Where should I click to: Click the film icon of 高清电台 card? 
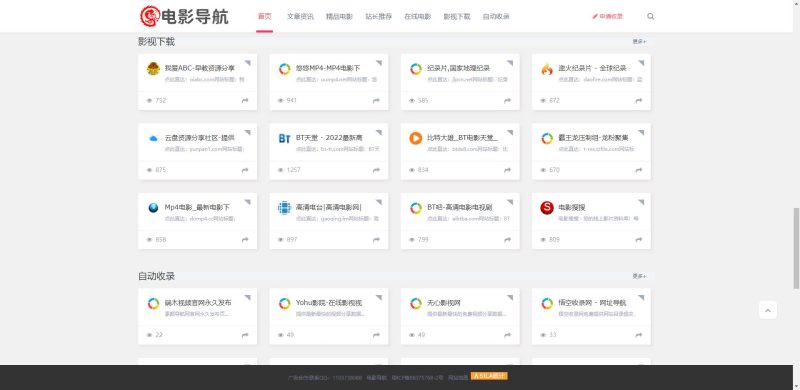pyautogui.click(x=284, y=208)
